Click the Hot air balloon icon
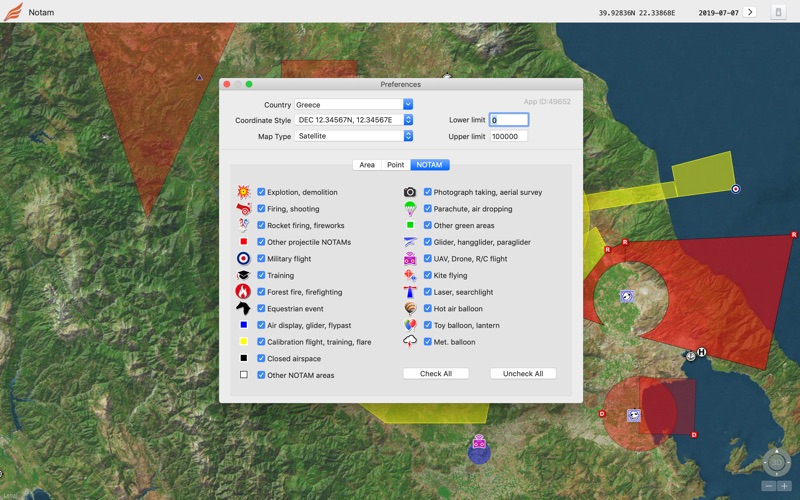This screenshot has width=800, height=500. click(410, 308)
